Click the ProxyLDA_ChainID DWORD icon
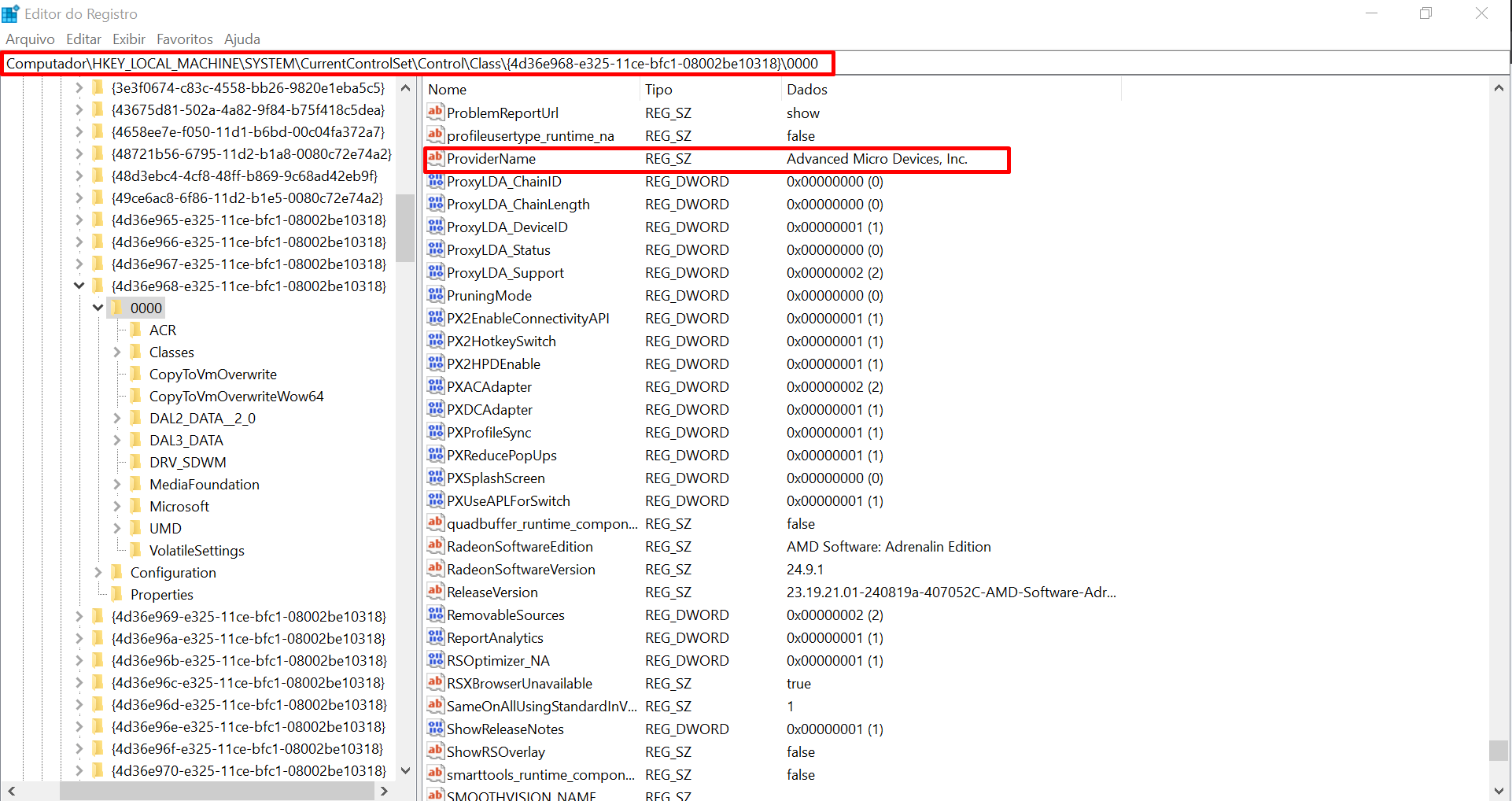This screenshot has height=801, width=1512. (436, 181)
